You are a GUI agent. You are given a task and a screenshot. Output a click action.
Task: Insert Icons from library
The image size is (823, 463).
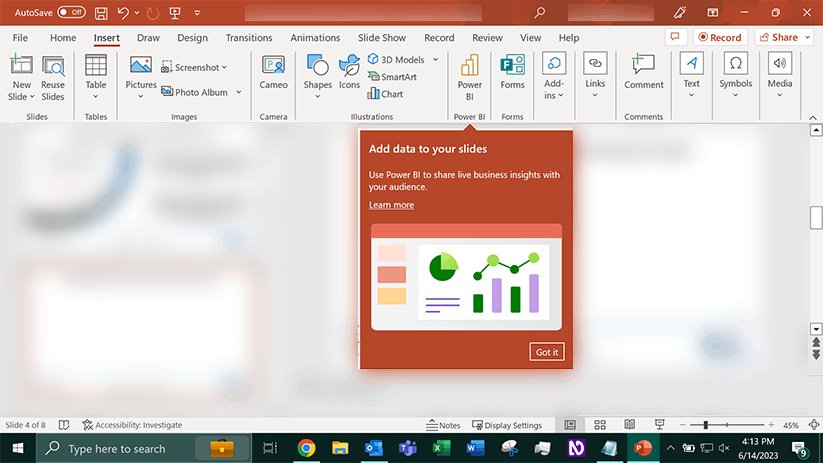coord(350,72)
